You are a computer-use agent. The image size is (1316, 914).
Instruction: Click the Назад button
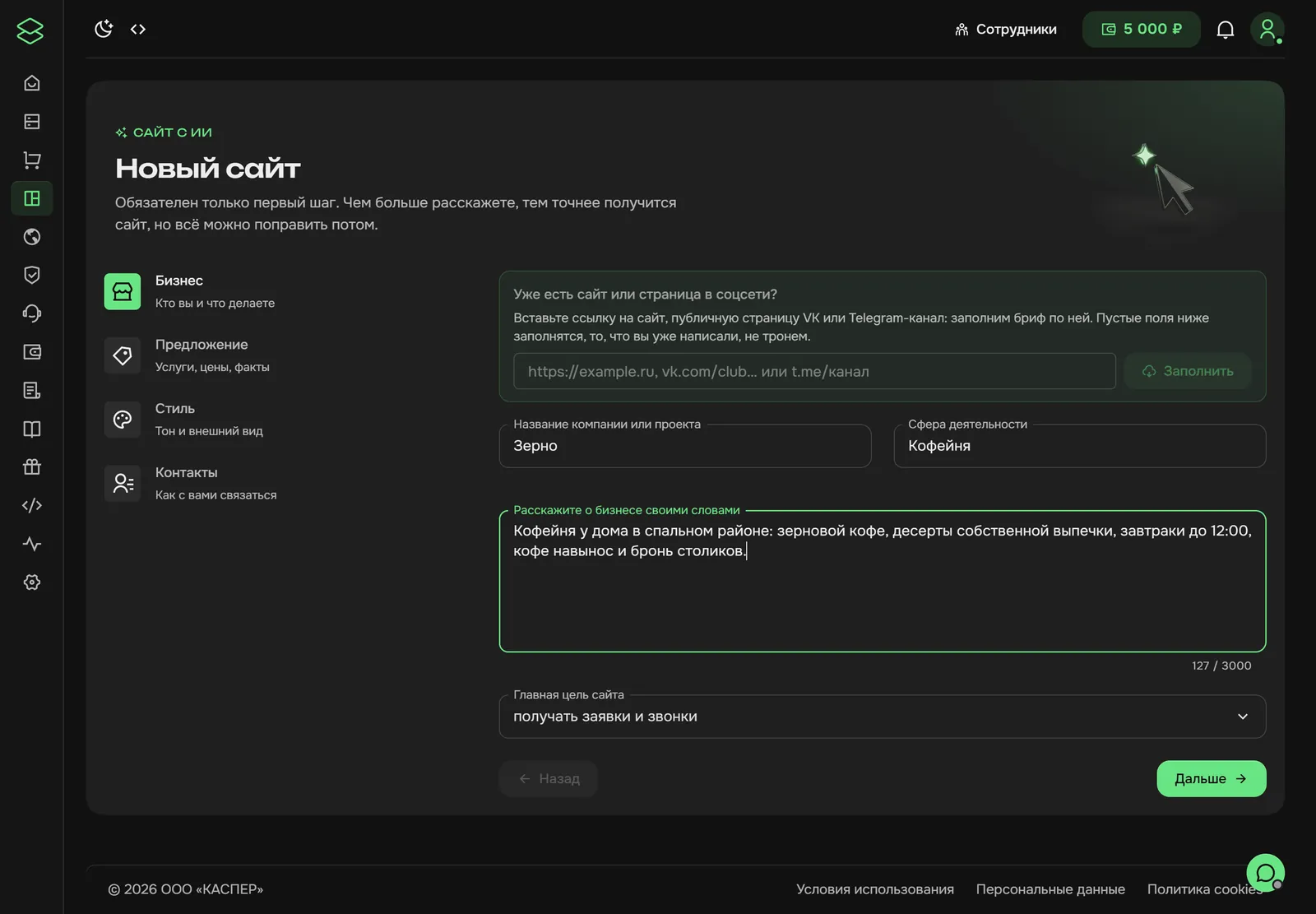click(x=549, y=779)
